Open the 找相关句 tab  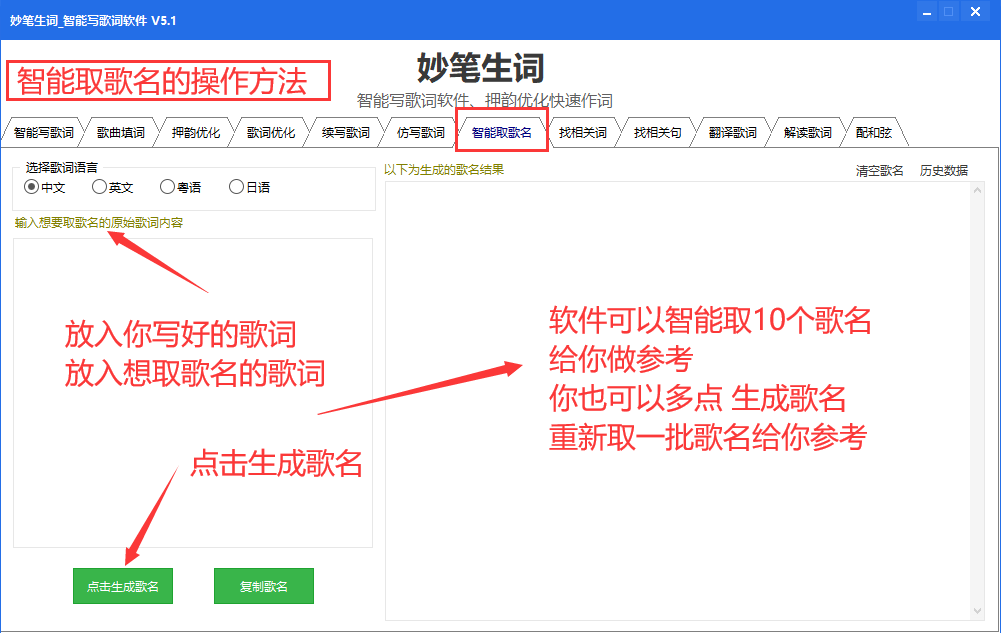(658, 133)
